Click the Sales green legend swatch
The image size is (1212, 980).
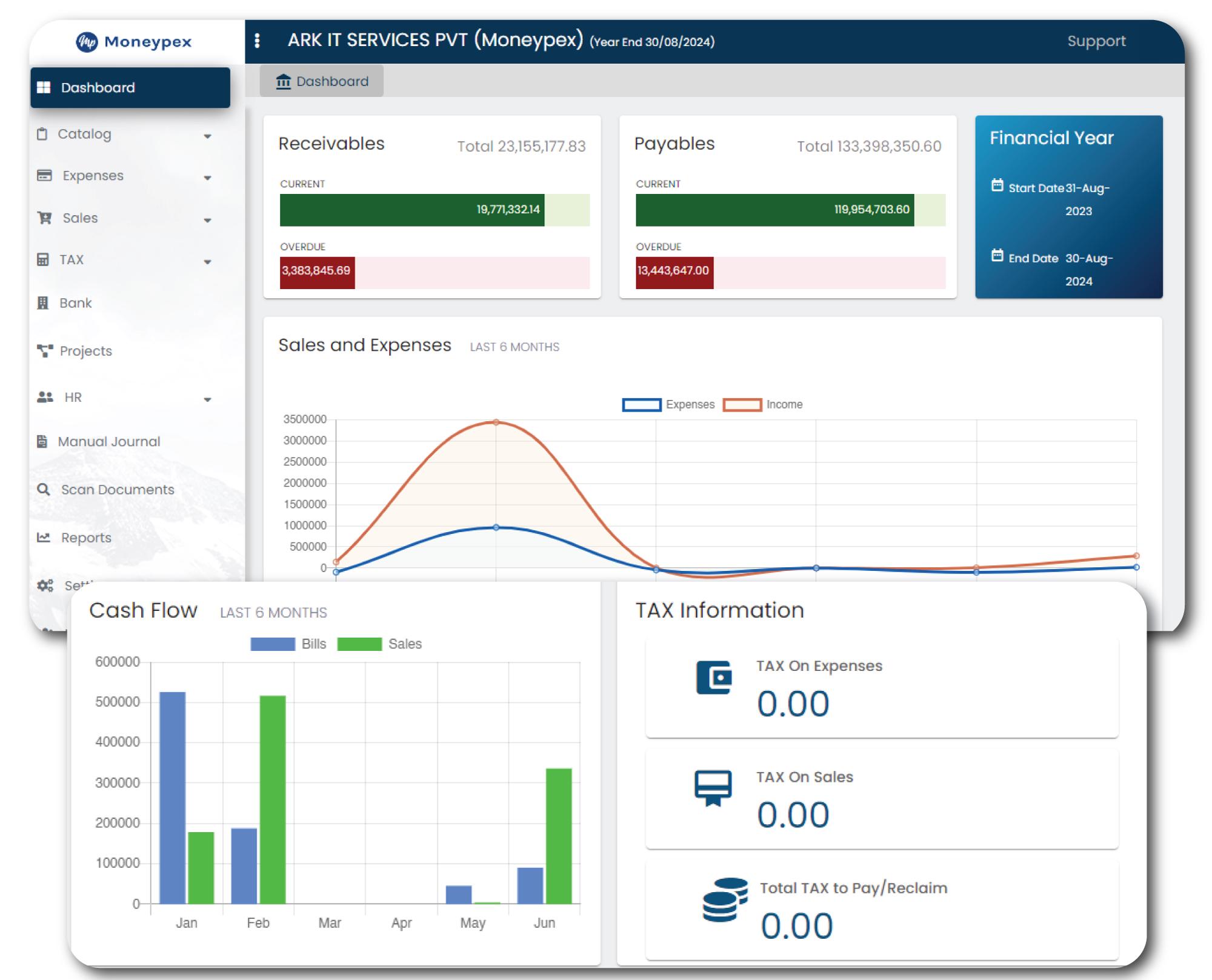[x=359, y=644]
